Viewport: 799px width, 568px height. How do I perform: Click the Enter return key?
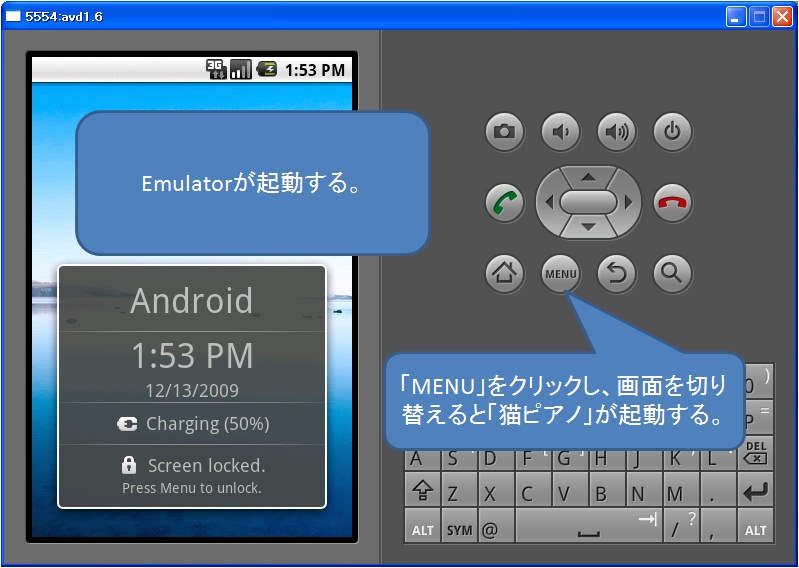756,490
